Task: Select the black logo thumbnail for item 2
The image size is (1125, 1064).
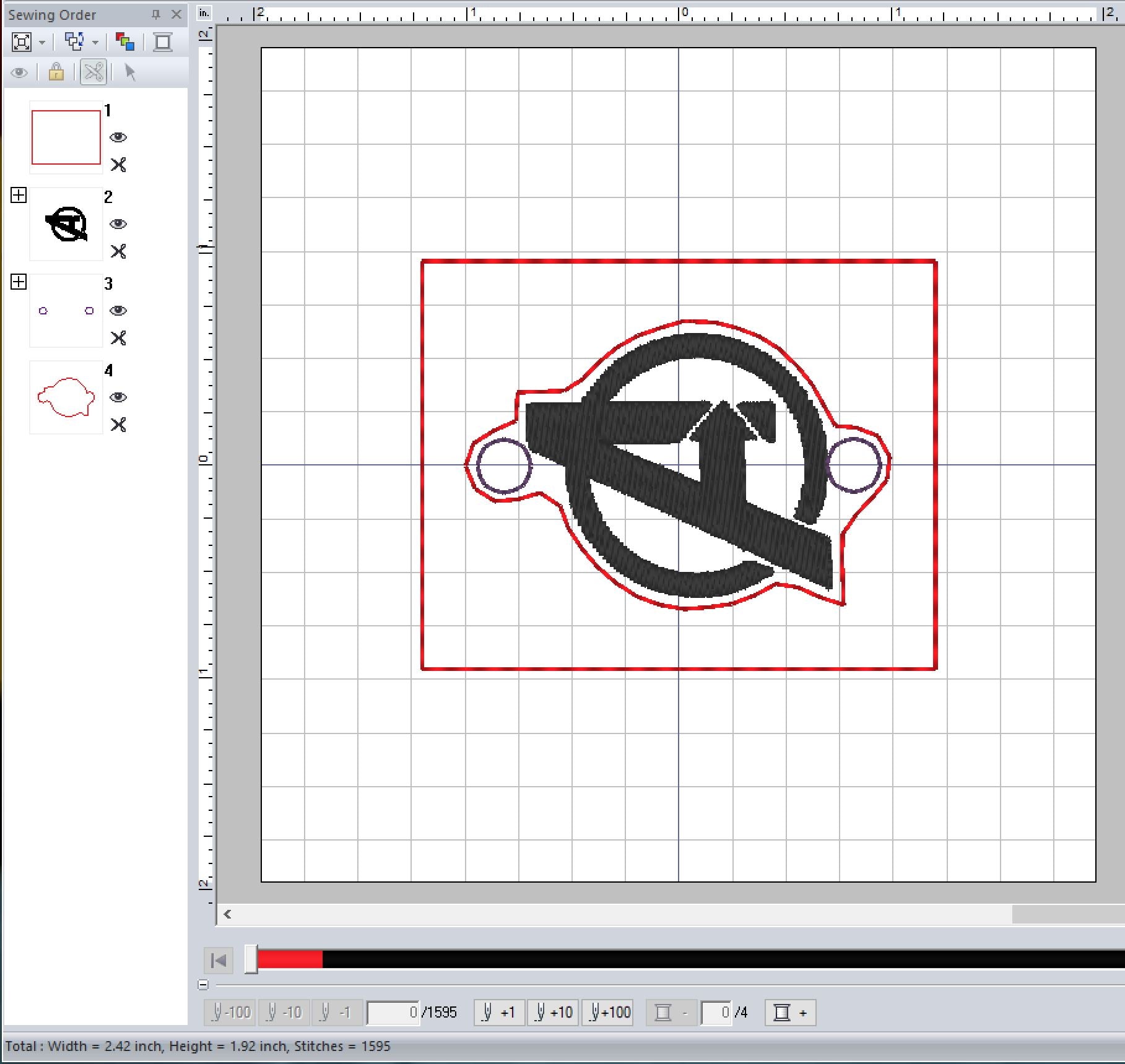Action: (x=66, y=224)
